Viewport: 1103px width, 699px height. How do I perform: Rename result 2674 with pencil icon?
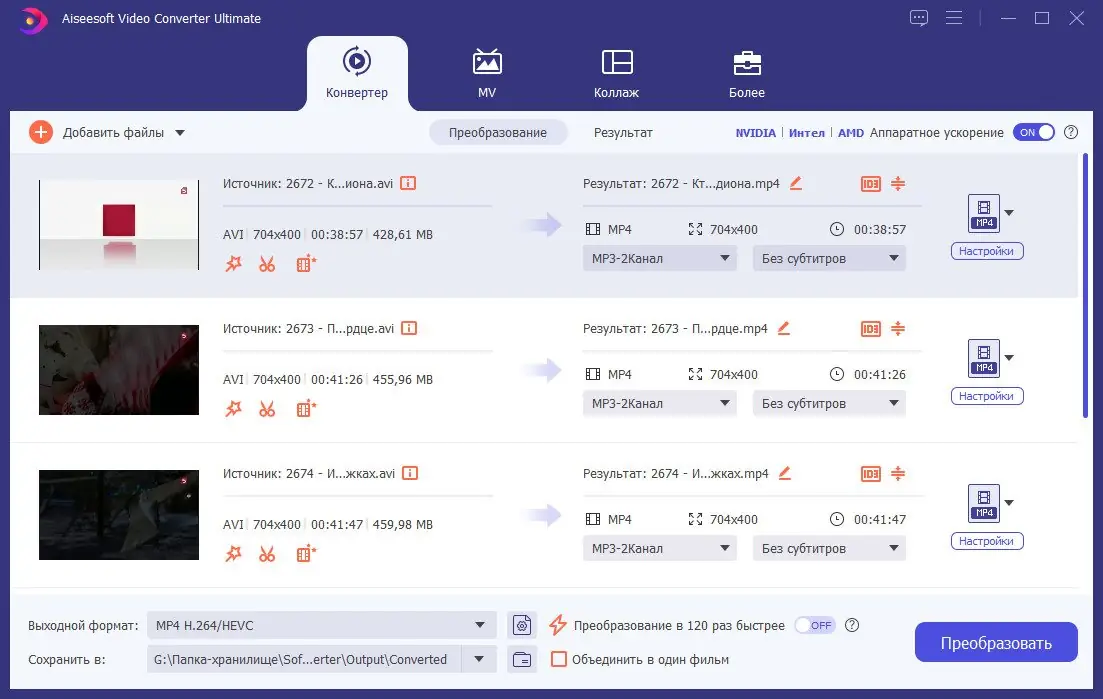pyautogui.click(x=785, y=473)
